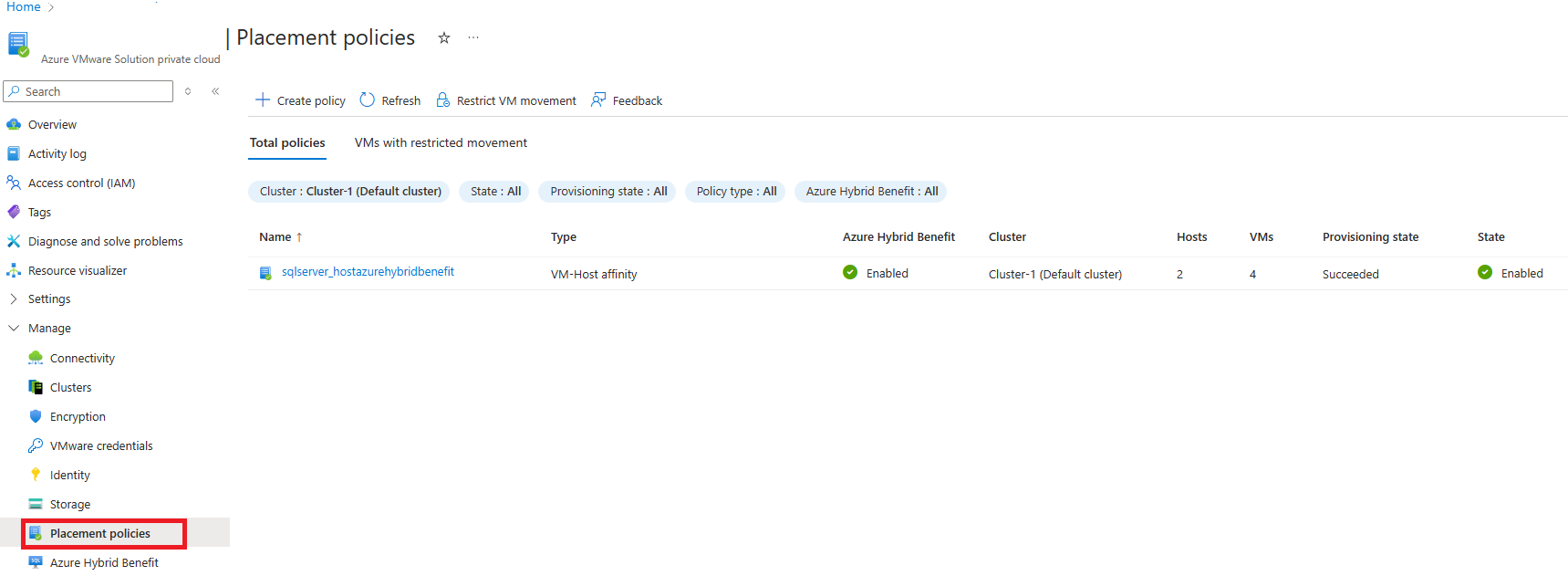Click the Cluster-1 (Default cluster) table cell
This screenshot has height=576, width=1568.
[x=1055, y=274]
